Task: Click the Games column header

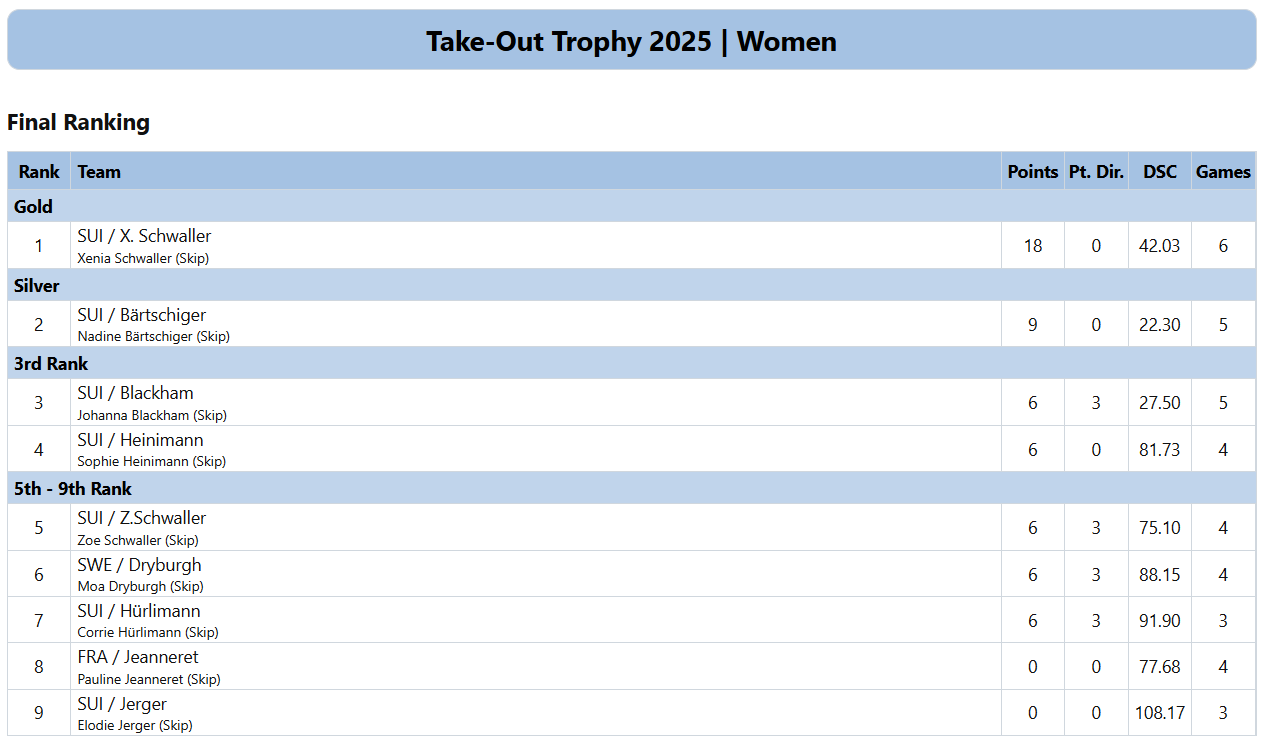Action: (1223, 172)
